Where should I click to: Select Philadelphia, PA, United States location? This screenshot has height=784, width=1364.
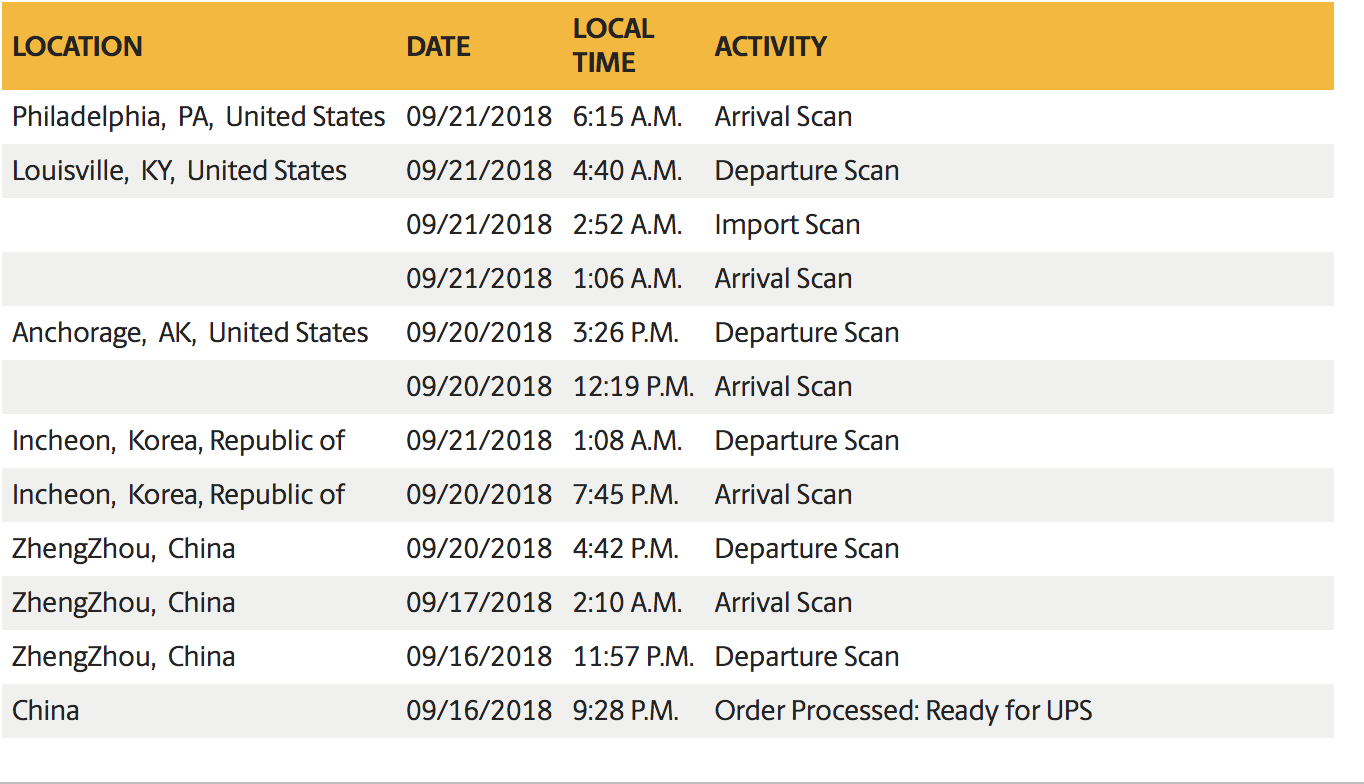click(198, 117)
